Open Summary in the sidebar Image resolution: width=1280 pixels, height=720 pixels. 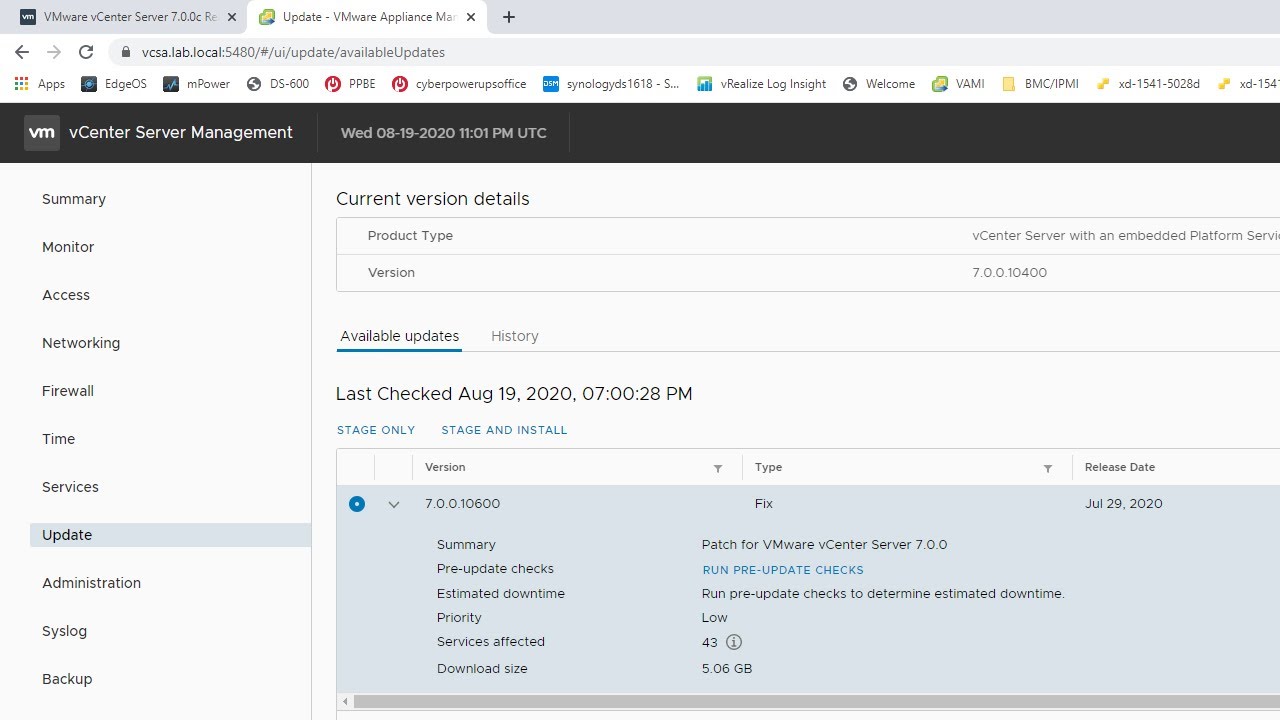(x=74, y=199)
